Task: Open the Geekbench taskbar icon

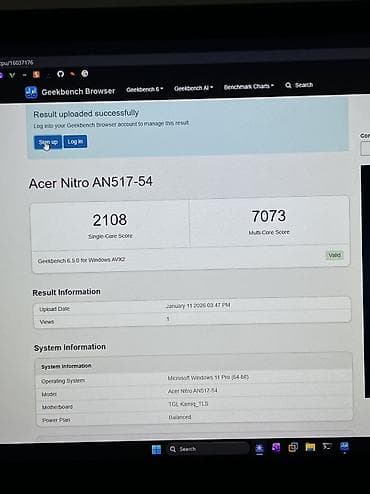Action: tap(344, 446)
